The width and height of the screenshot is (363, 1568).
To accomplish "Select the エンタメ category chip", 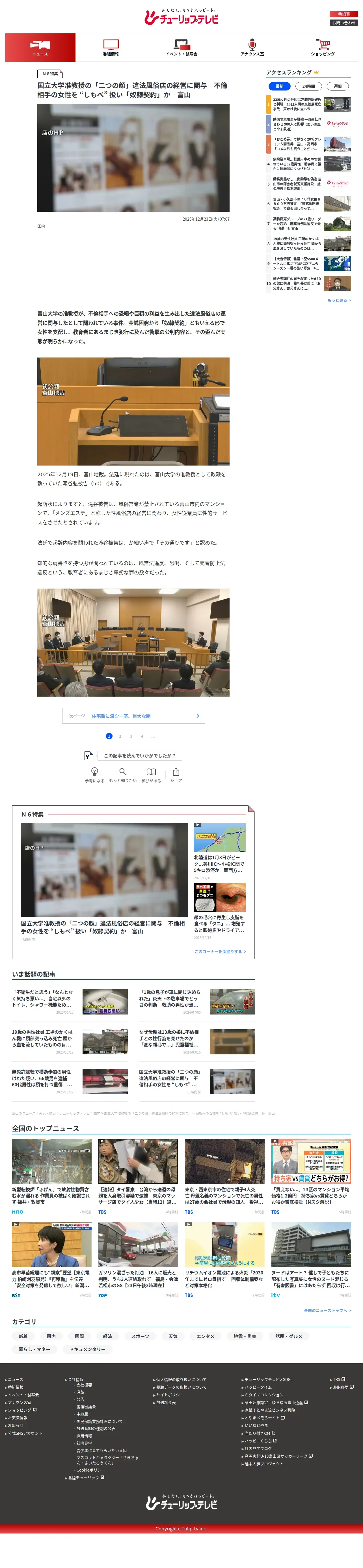I will 206,1336.
